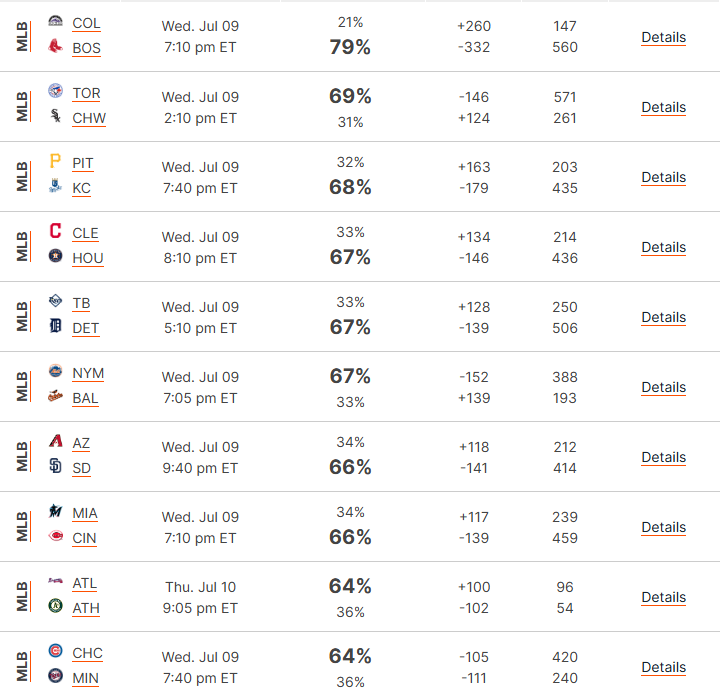This screenshot has width=728, height=698.
Task: Click the Toronto Blue Jays logo
Action: click(55, 91)
